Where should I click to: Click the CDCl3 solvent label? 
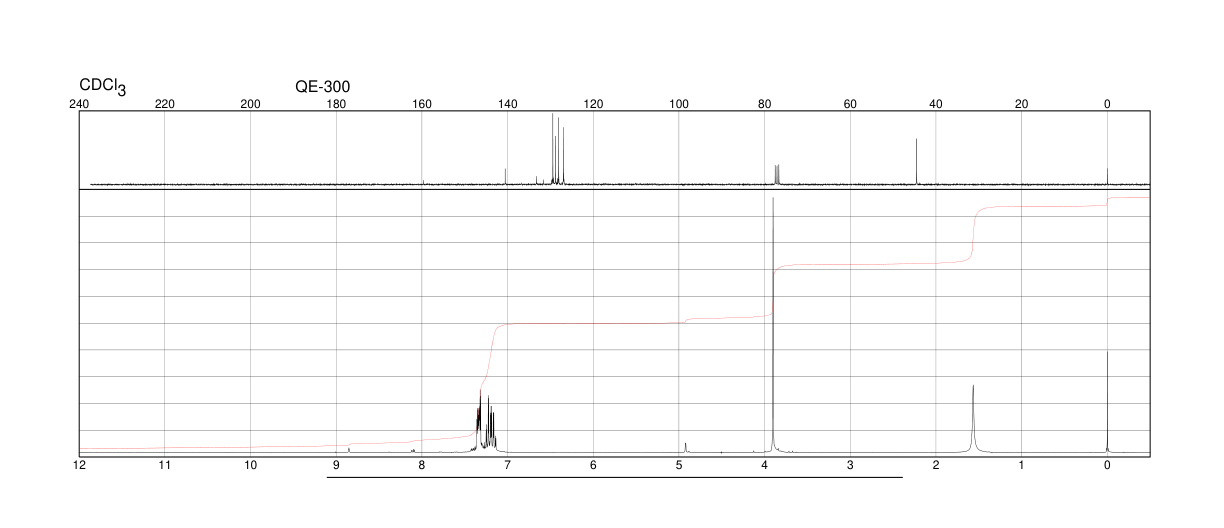click(103, 87)
